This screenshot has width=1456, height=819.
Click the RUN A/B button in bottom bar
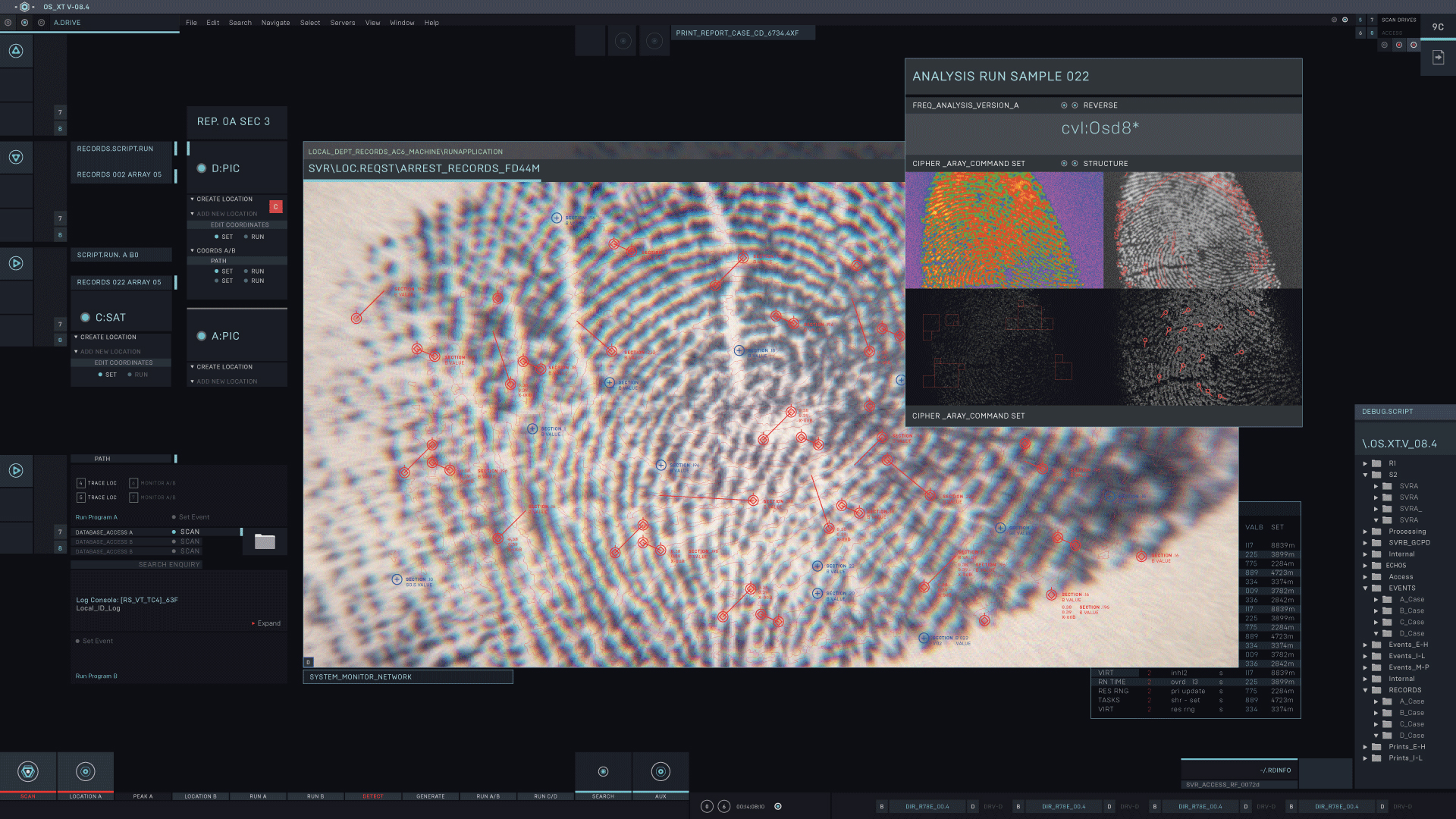488,796
